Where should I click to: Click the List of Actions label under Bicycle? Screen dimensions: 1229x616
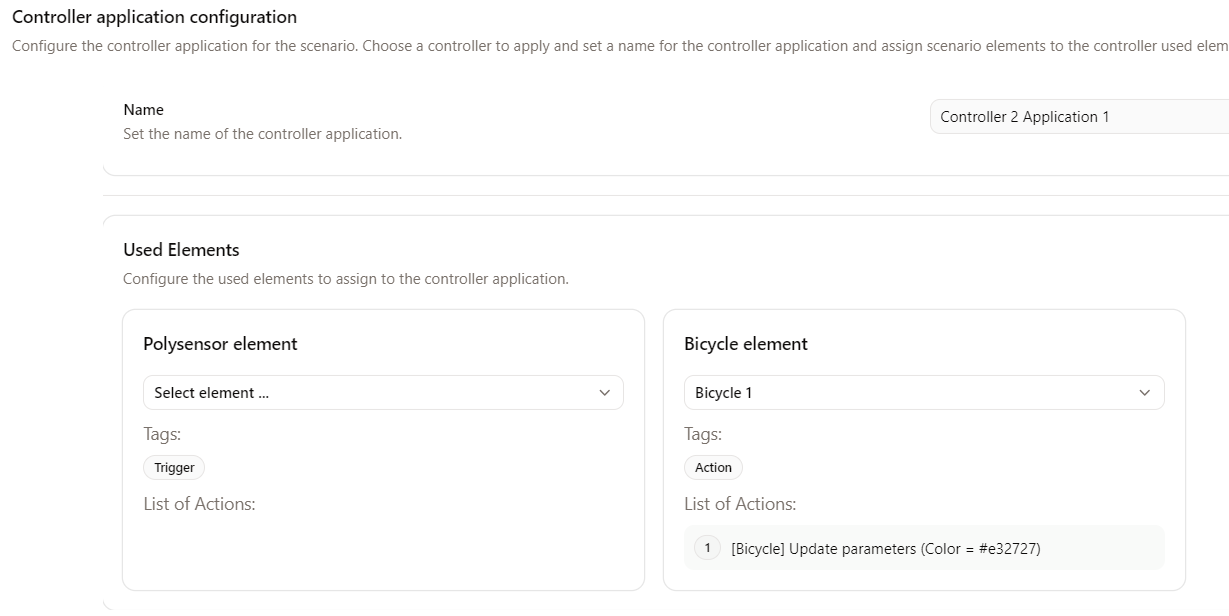point(741,503)
